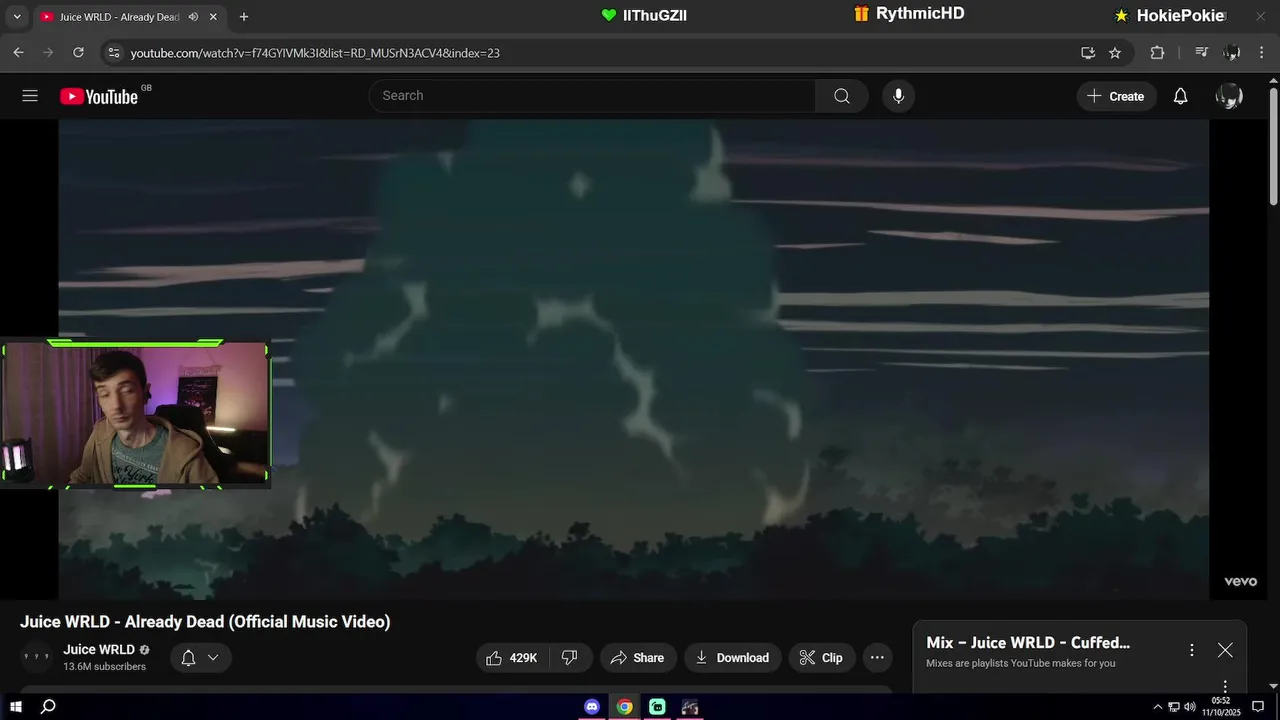Image resolution: width=1280 pixels, height=720 pixels.
Task: Open the game app icon in taskbar
Action: point(690,707)
